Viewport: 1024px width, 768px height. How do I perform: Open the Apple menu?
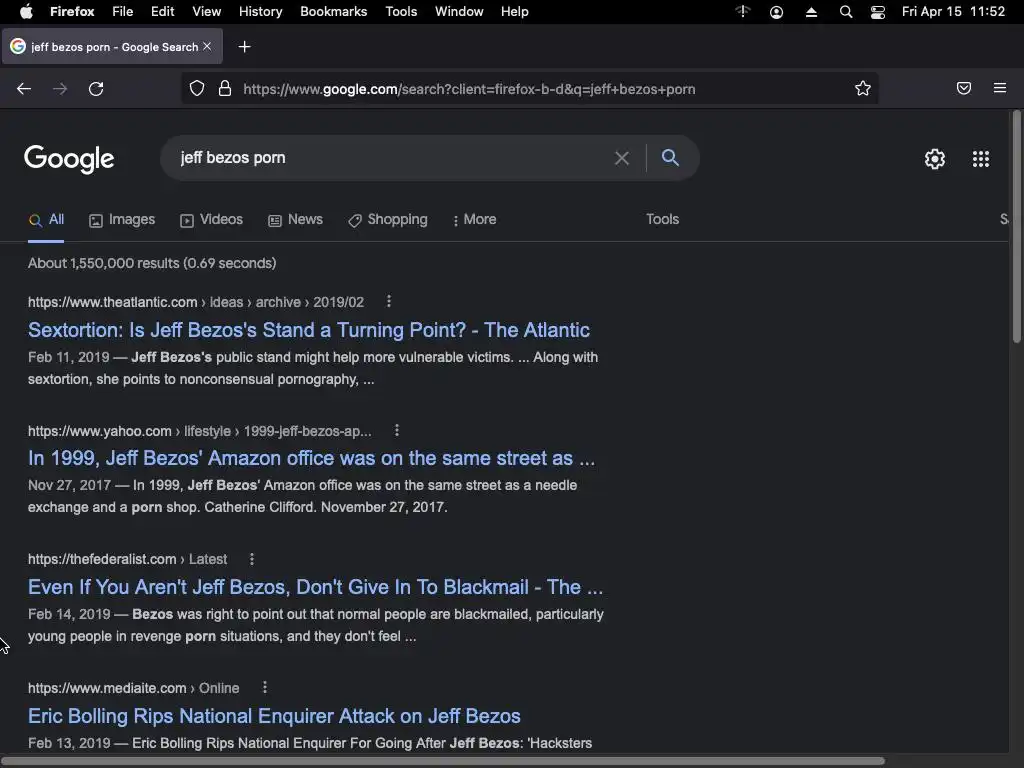coord(26,12)
